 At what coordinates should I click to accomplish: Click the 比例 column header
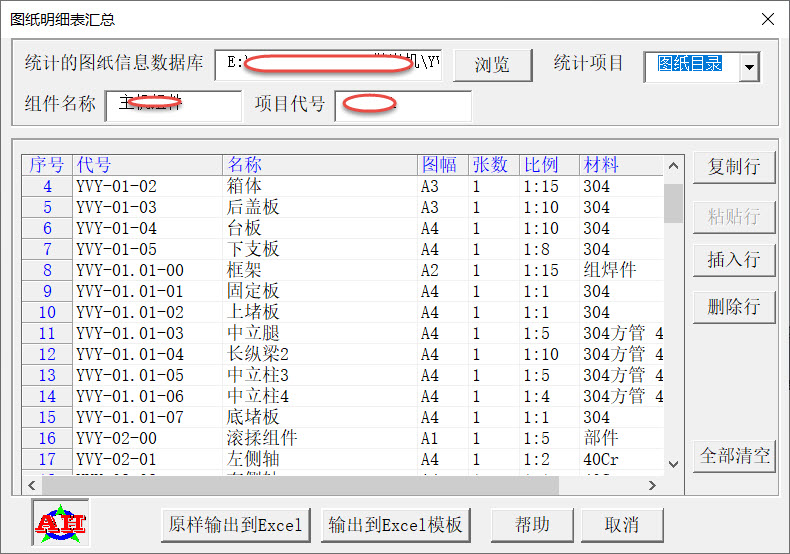tap(549, 165)
